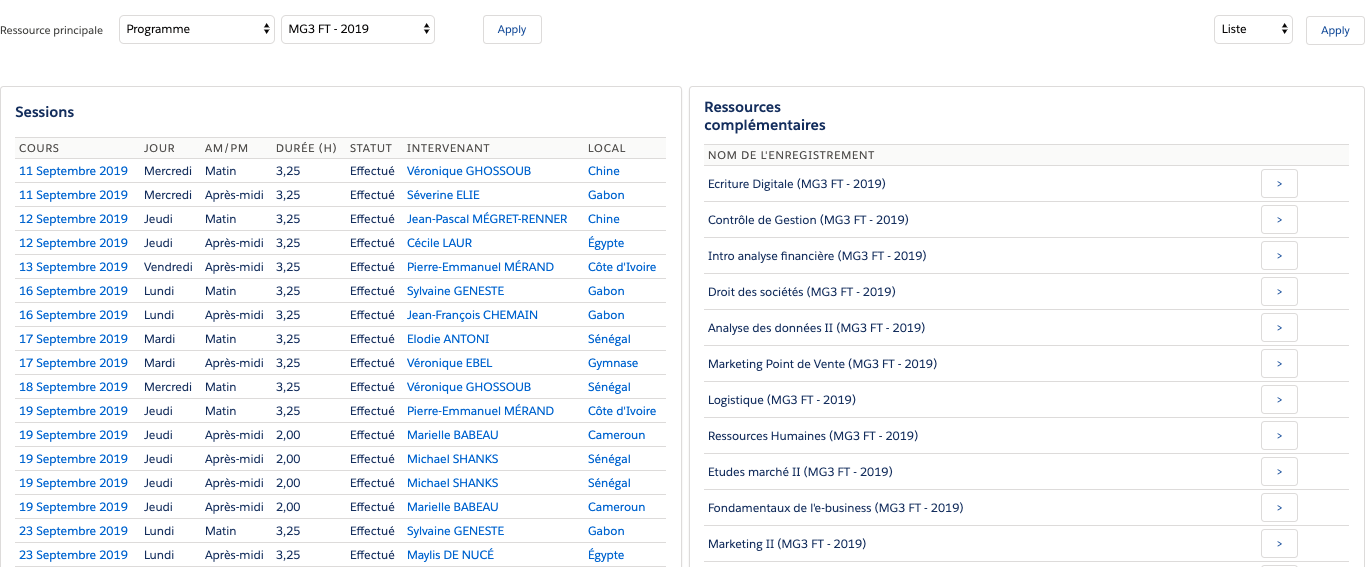Open 13 Septembre 2019 session link
1365x567 pixels.
[73, 267]
